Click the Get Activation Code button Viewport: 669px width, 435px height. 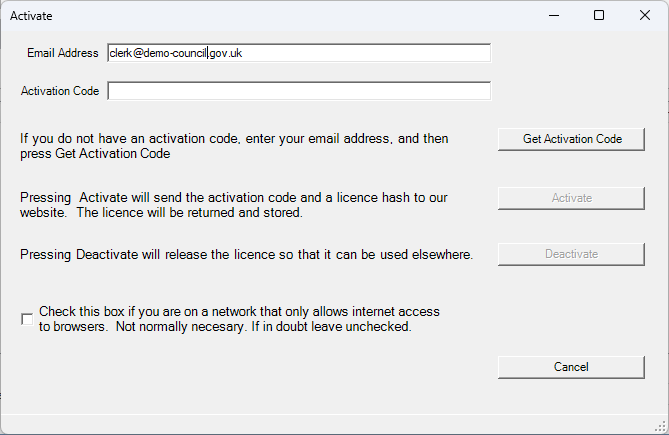click(x=571, y=139)
